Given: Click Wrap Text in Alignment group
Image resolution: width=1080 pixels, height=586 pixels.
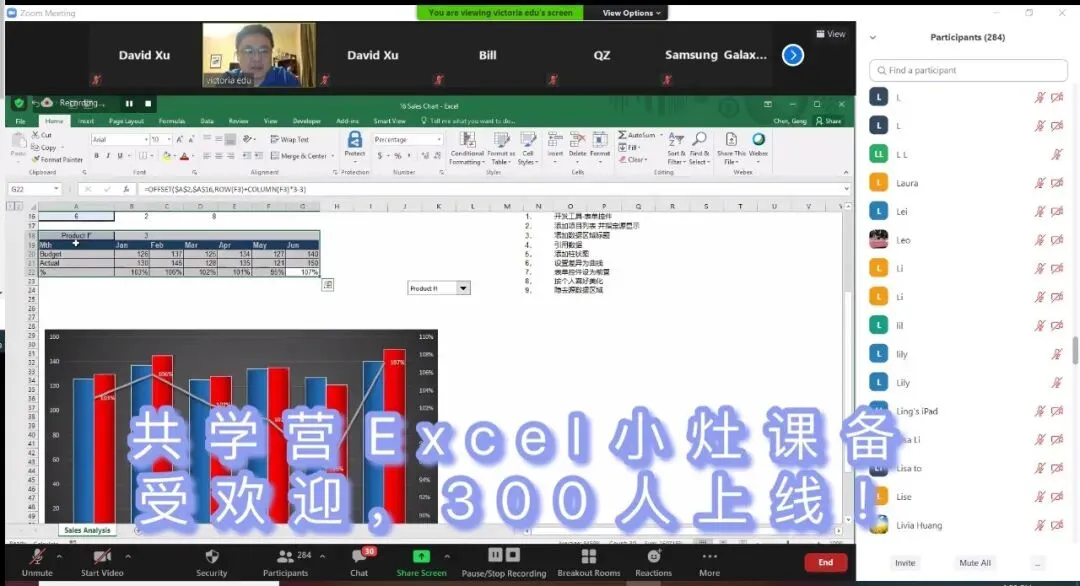Looking at the screenshot, I should tap(289, 139).
